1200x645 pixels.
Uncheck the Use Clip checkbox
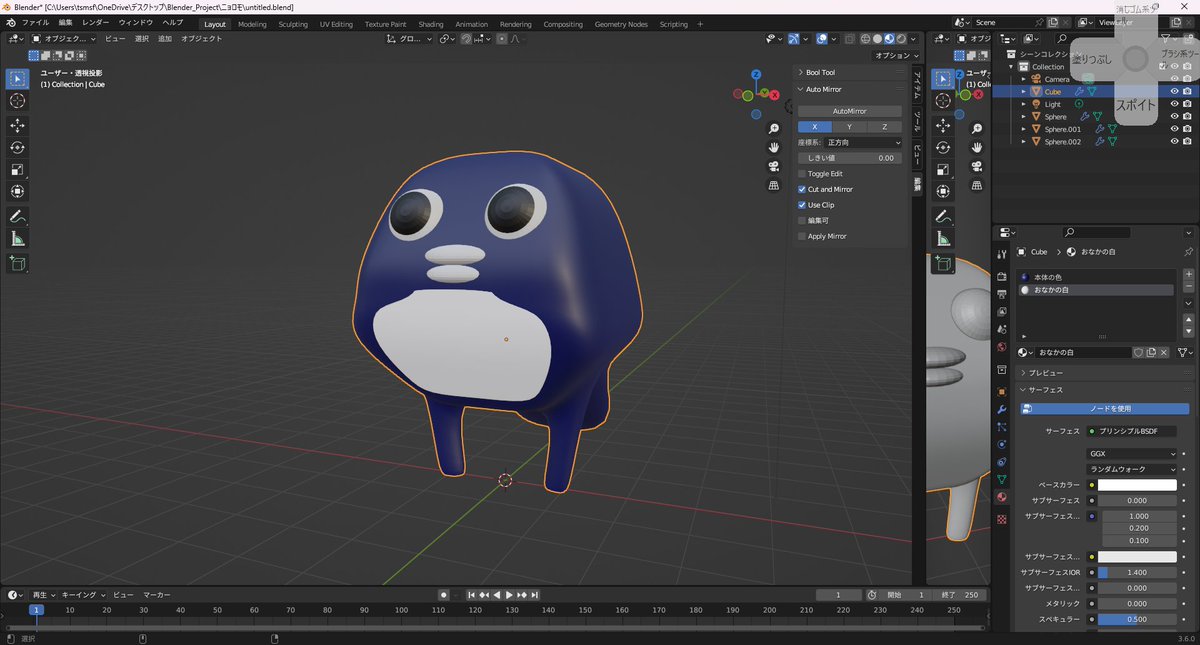(802, 205)
